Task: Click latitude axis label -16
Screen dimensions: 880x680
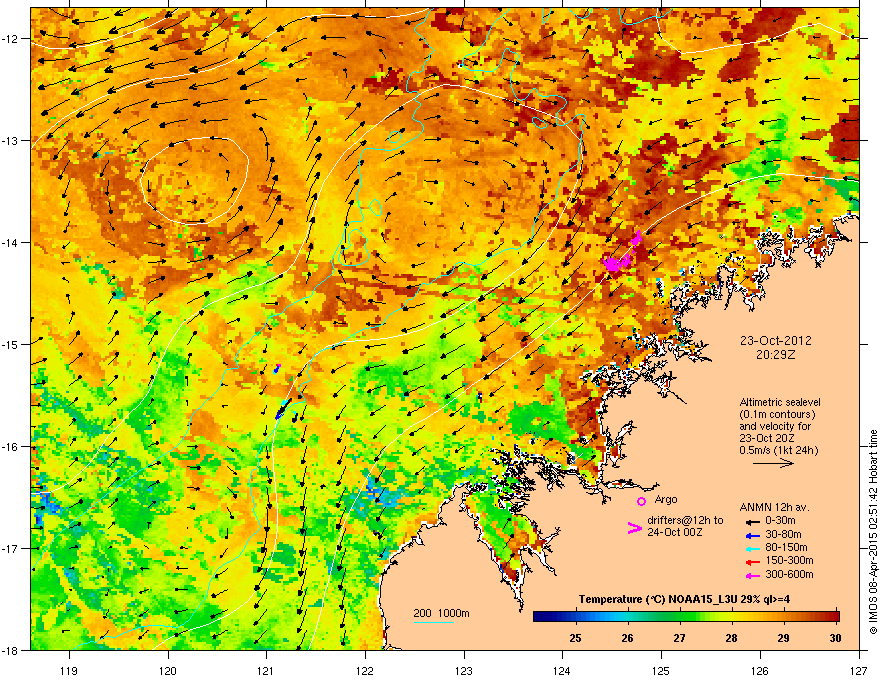Action: click(x=11, y=447)
